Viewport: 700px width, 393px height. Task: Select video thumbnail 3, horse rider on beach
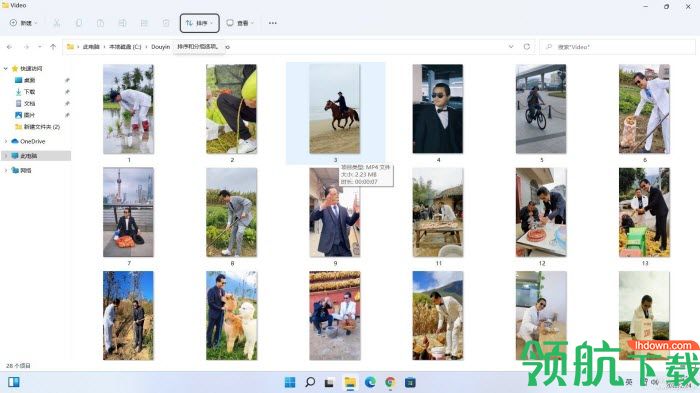point(335,109)
